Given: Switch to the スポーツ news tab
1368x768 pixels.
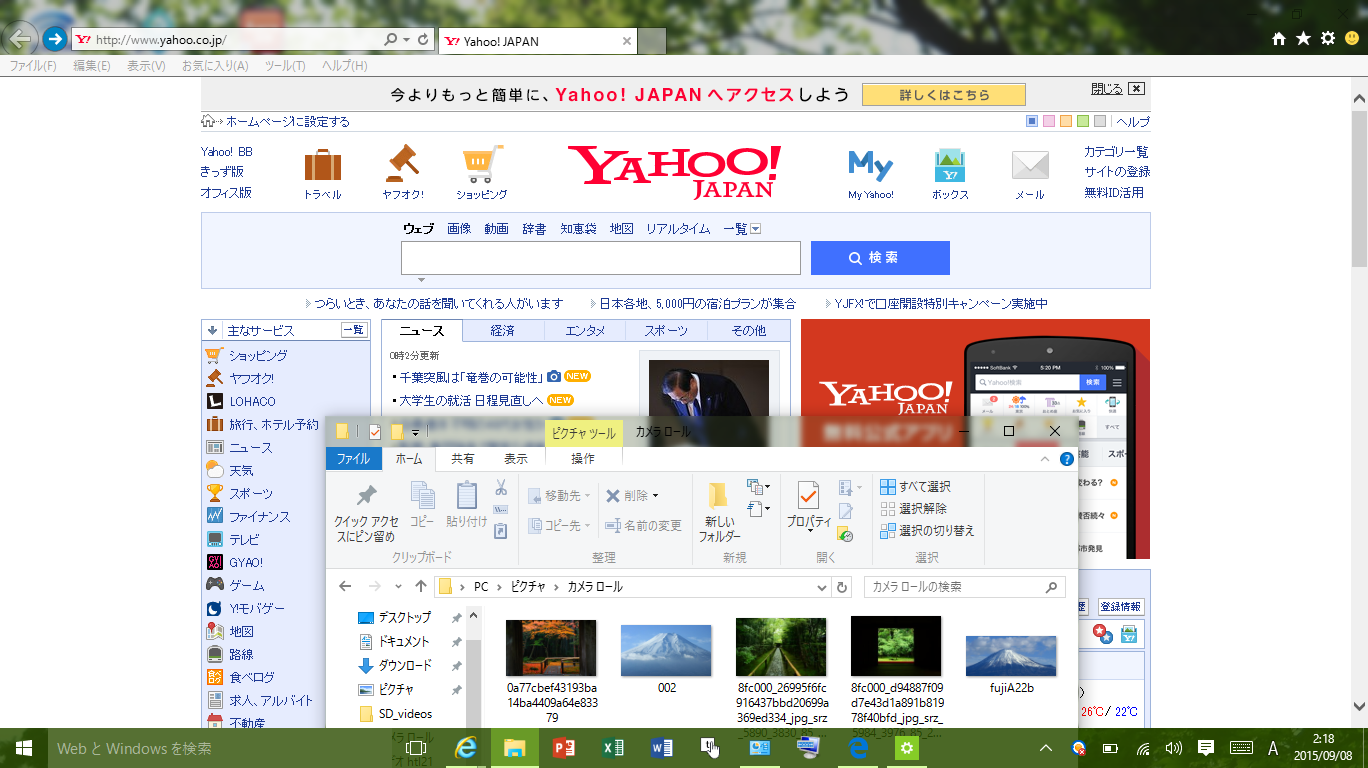Looking at the screenshot, I should tap(666, 331).
